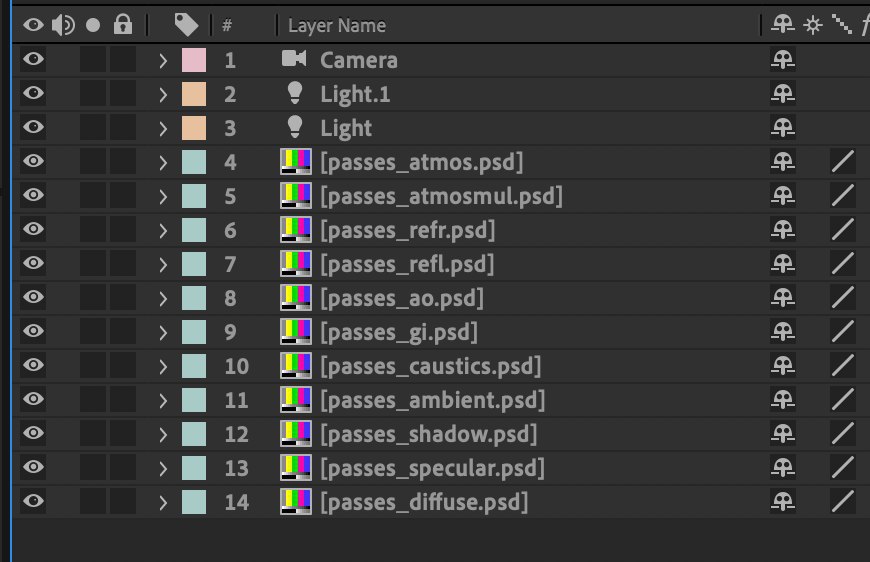Toggle quality switch on passes_shadow.psd
870x562 pixels.
coord(842,433)
